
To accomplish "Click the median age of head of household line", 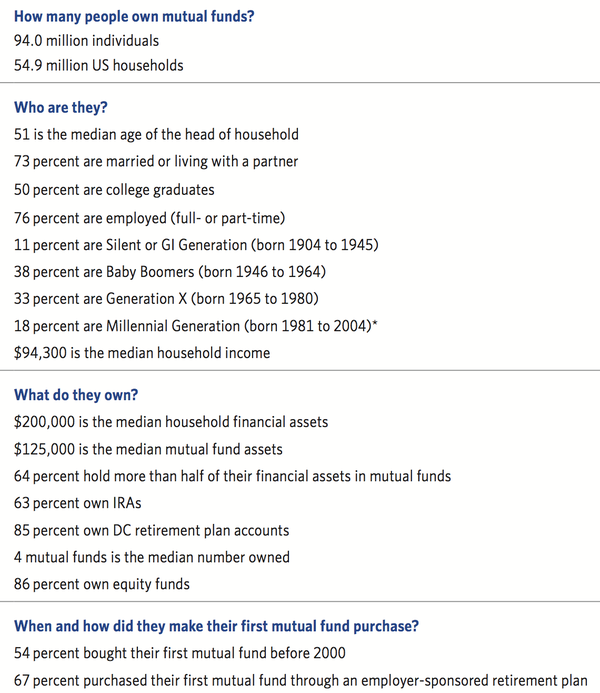I will coord(156,134).
